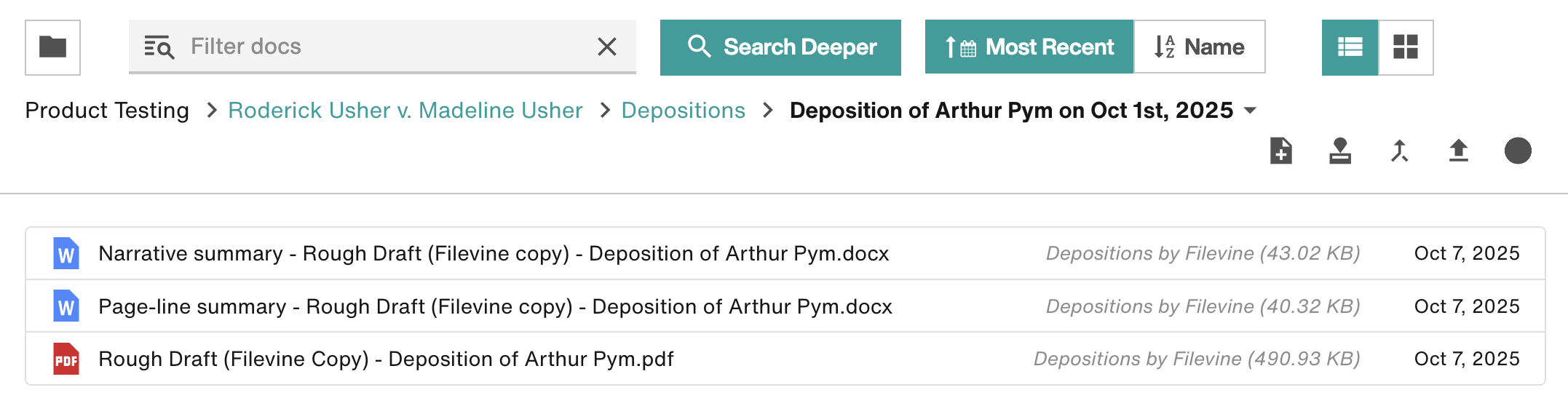Screen dimensions: 1568x406
Task: Click the current folder title Deposition of Arthur Pym
Action: click(1011, 111)
